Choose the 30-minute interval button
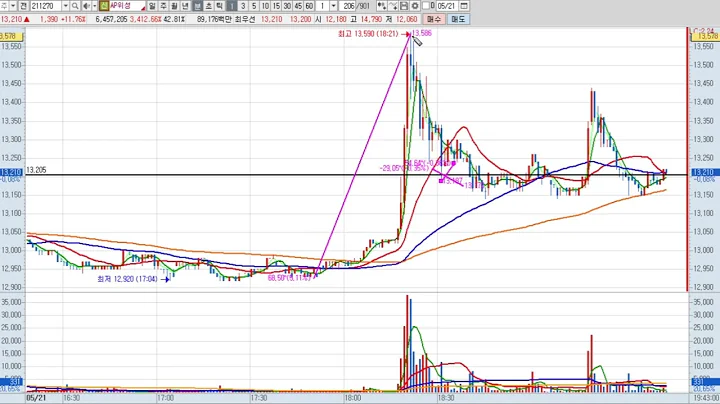 tap(287, 6)
